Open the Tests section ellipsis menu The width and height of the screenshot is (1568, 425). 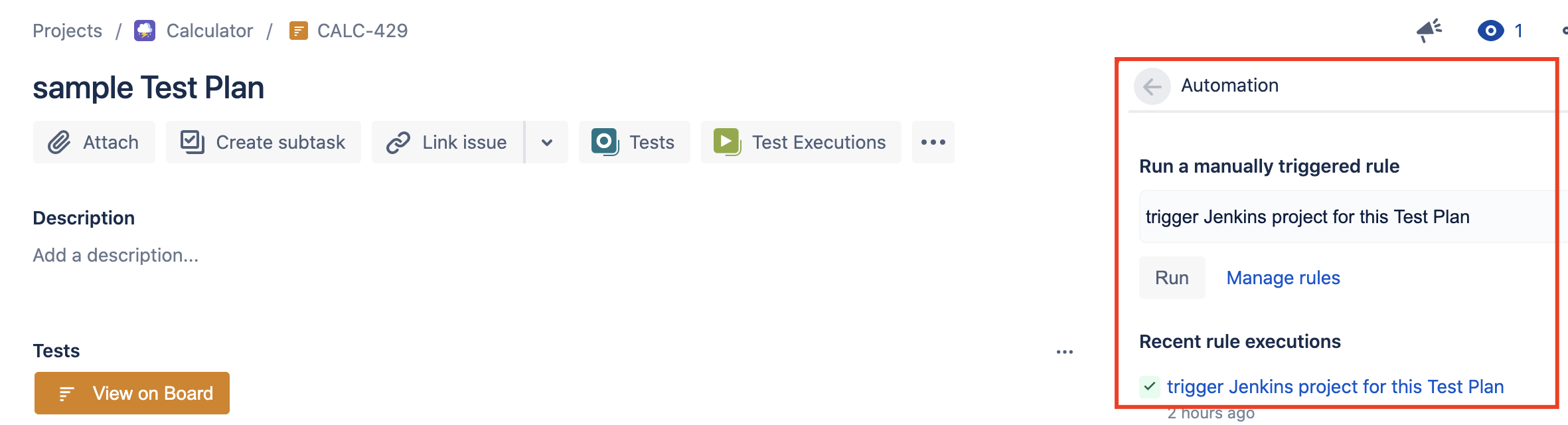pyautogui.click(x=1065, y=352)
